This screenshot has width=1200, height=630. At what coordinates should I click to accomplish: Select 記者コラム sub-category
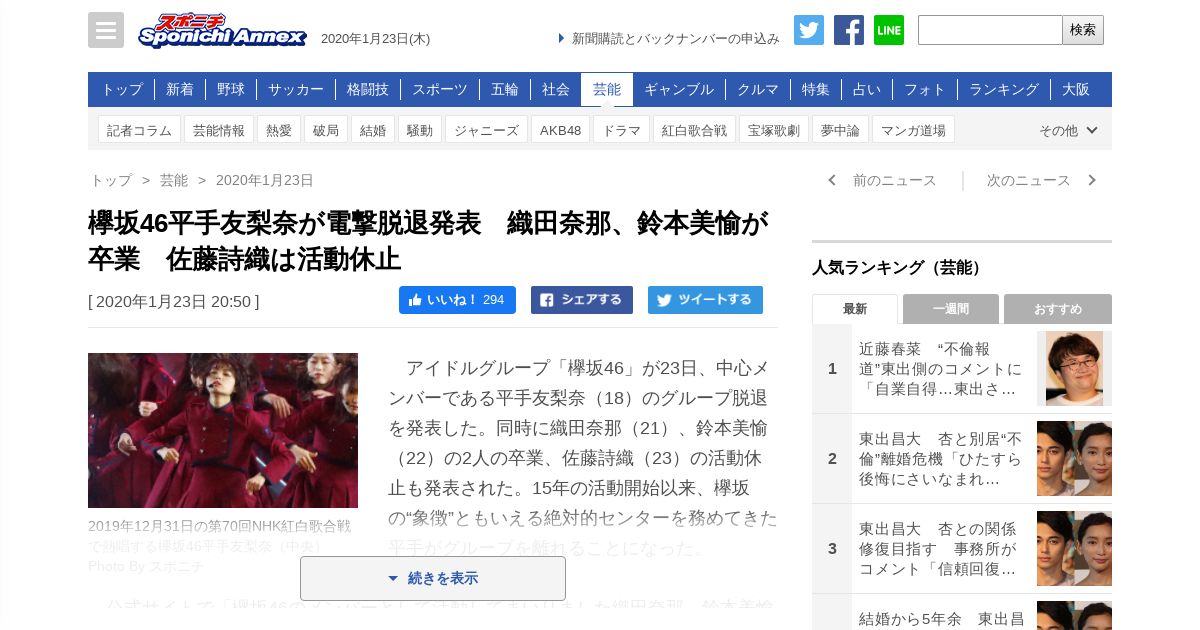(140, 130)
